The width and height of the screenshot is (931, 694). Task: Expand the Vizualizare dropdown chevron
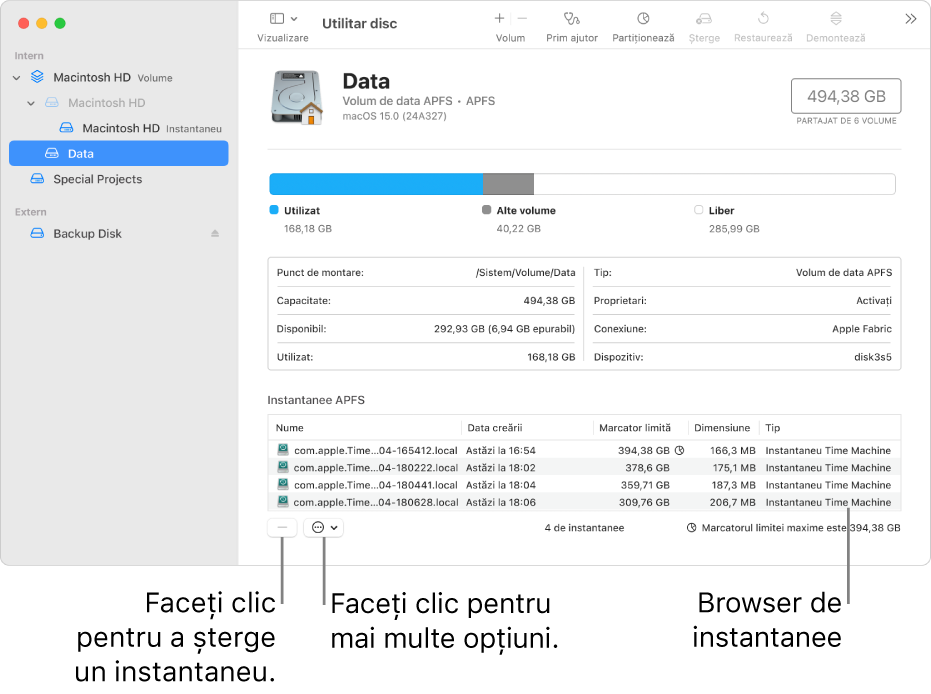point(294,19)
